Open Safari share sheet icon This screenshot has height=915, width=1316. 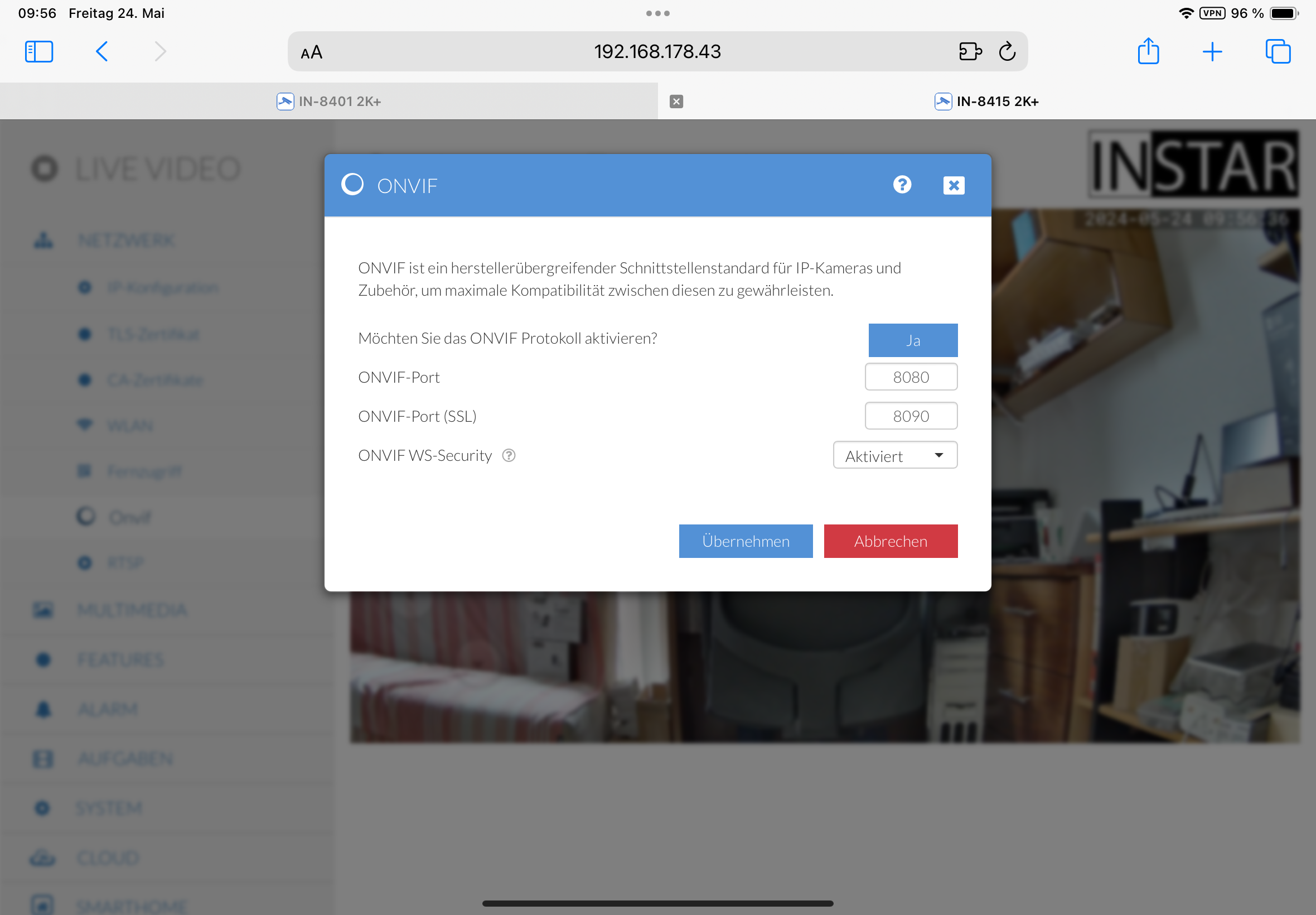pyautogui.click(x=1148, y=51)
